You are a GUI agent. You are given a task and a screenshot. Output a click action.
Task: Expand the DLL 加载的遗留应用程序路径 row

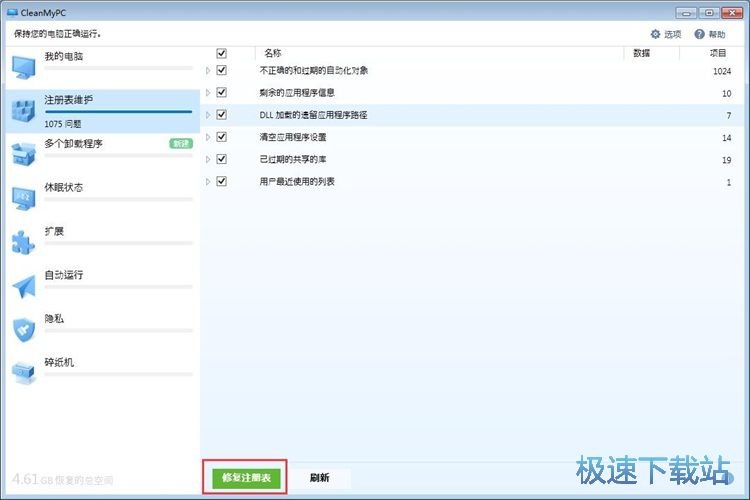point(208,115)
